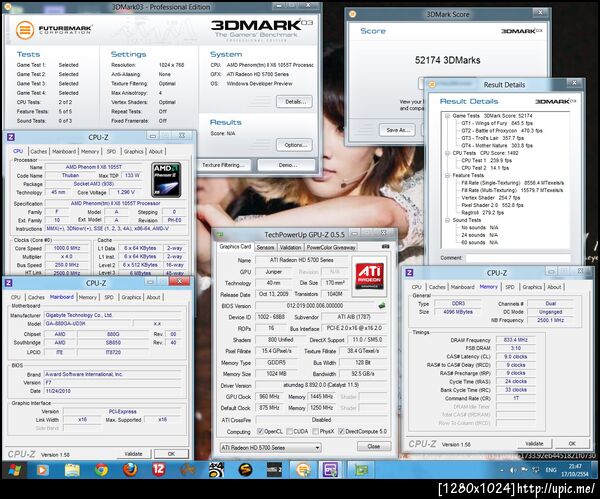Click the 3DMark Score window title icon
Screen dimensions: 600x499
click(353, 14)
